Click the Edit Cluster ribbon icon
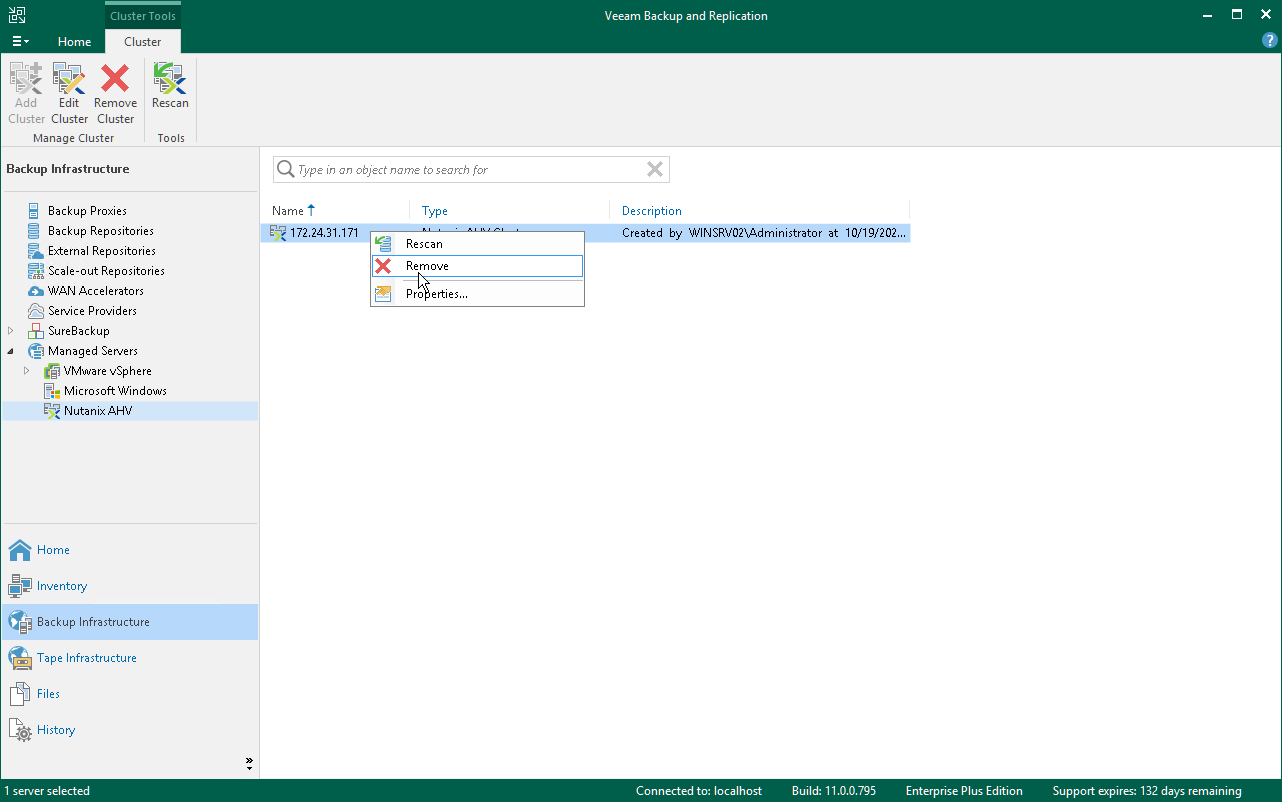The height and width of the screenshot is (802, 1282). (69, 78)
